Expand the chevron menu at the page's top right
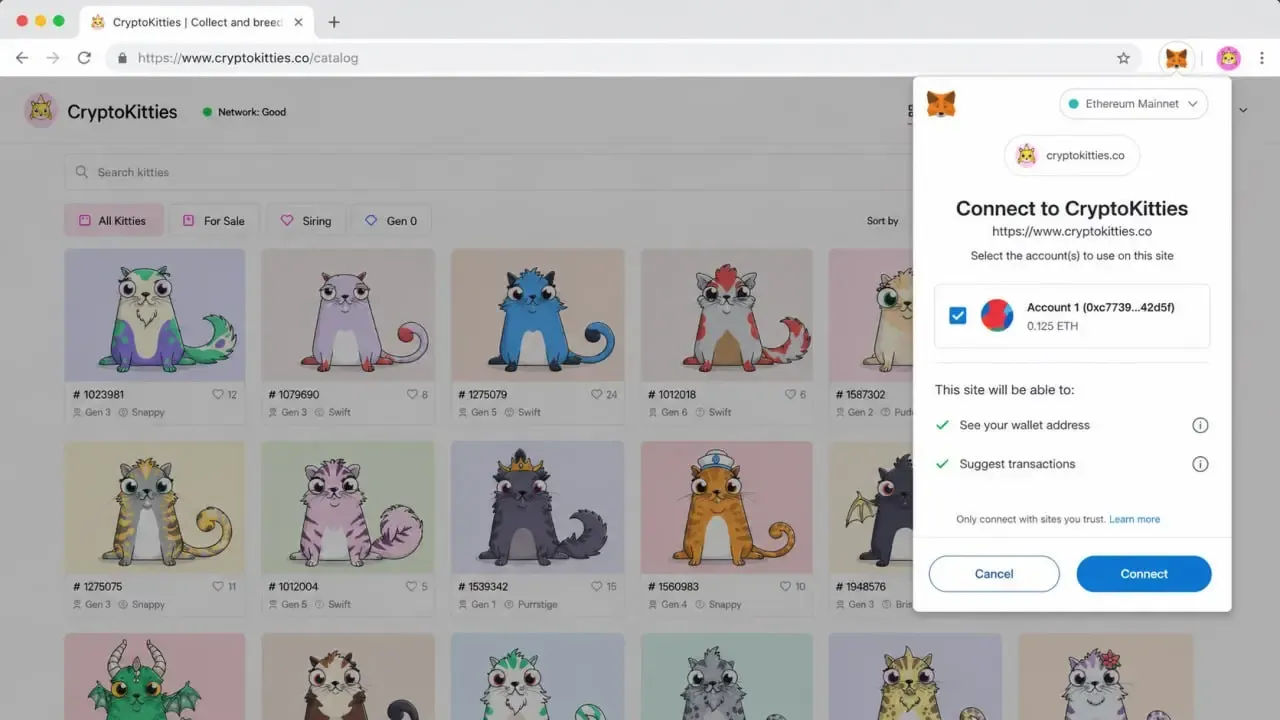 (1243, 110)
